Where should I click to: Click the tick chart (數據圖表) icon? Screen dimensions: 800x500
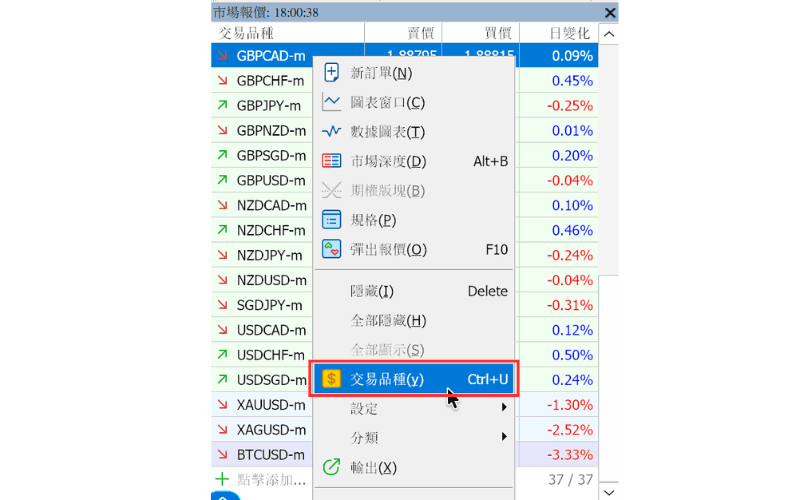(x=331, y=132)
